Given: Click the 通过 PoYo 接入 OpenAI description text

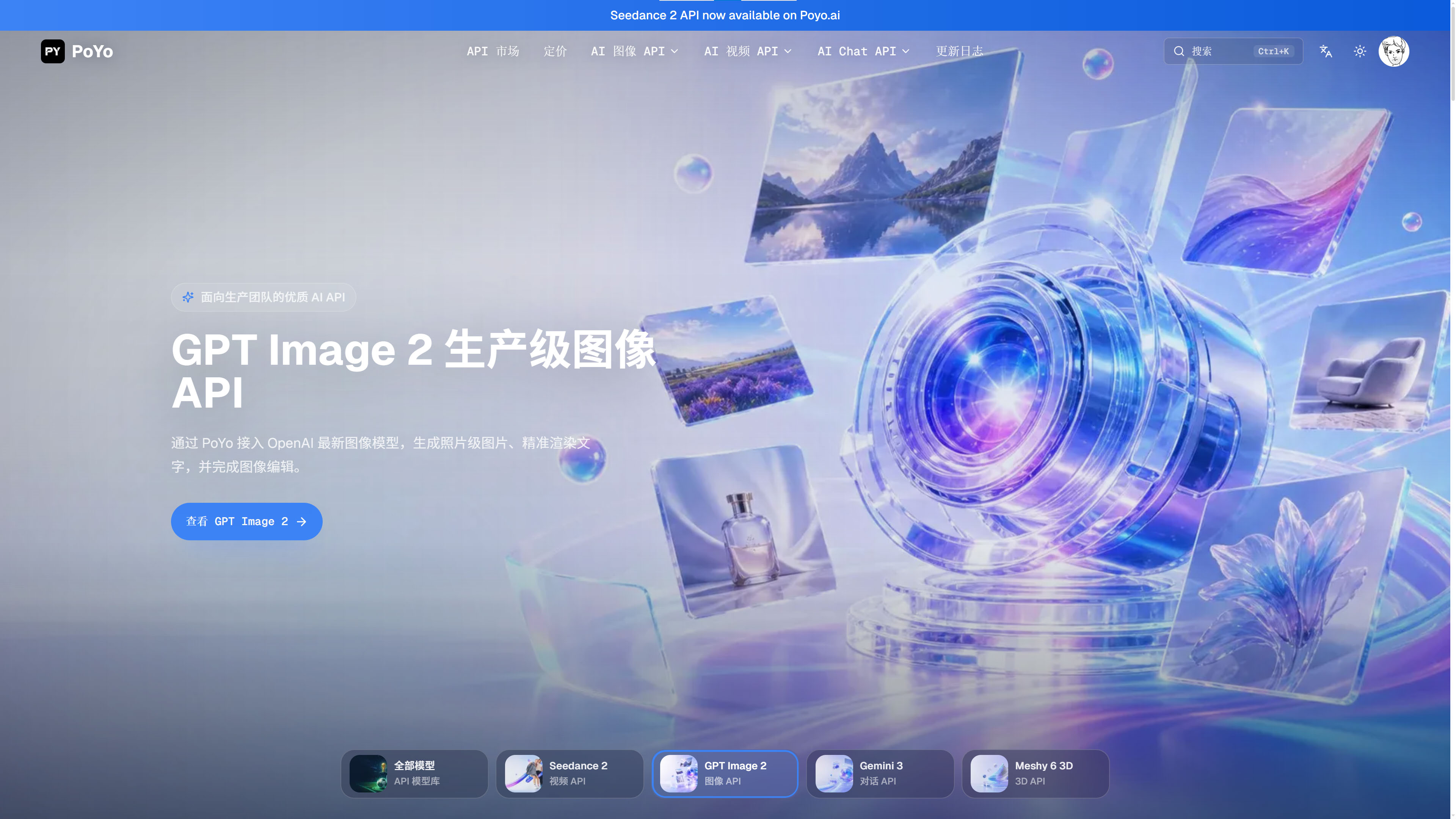Looking at the screenshot, I should [x=380, y=455].
